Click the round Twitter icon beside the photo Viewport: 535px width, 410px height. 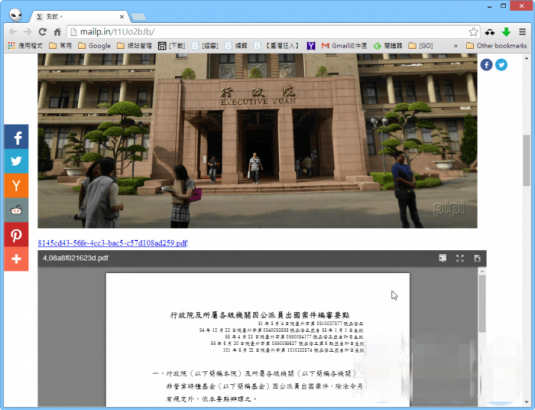[501, 65]
